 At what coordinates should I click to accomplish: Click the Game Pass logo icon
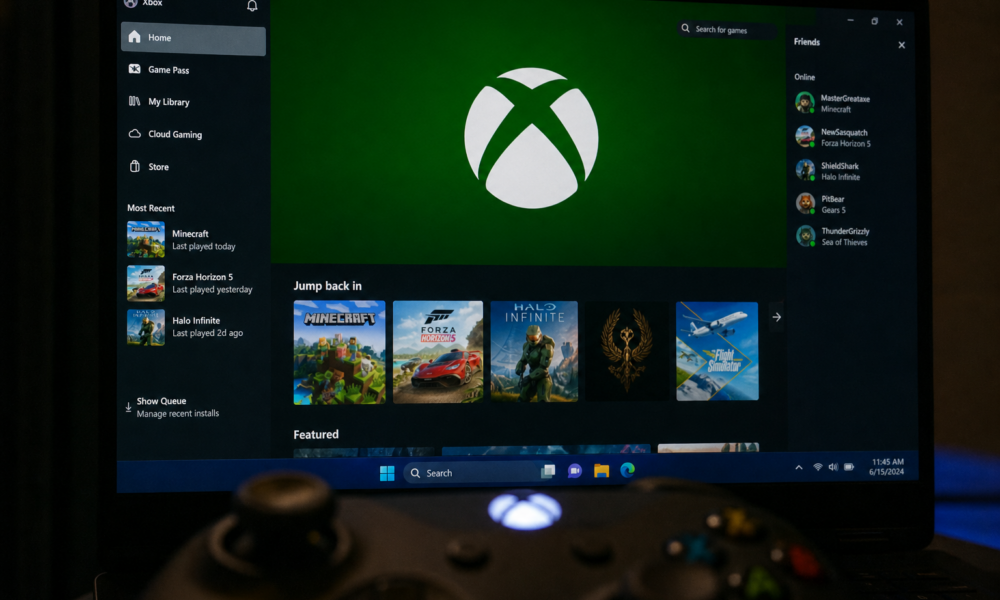(x=135, y=68)
